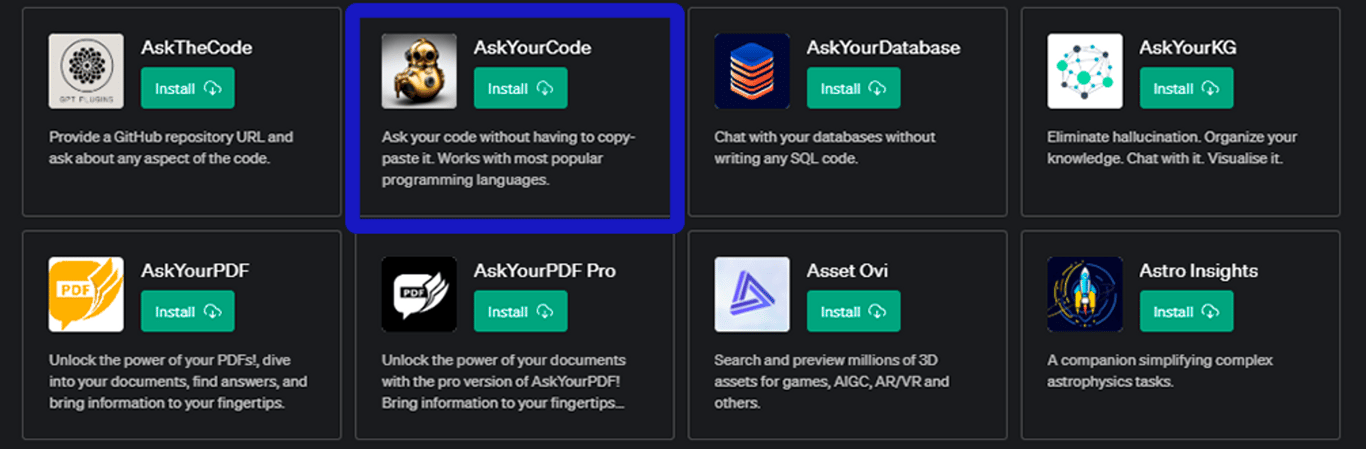Viewport: 1366px width, 449px height.
Task: Click the AskYourPDF orange logo
Action: point(86,294)
